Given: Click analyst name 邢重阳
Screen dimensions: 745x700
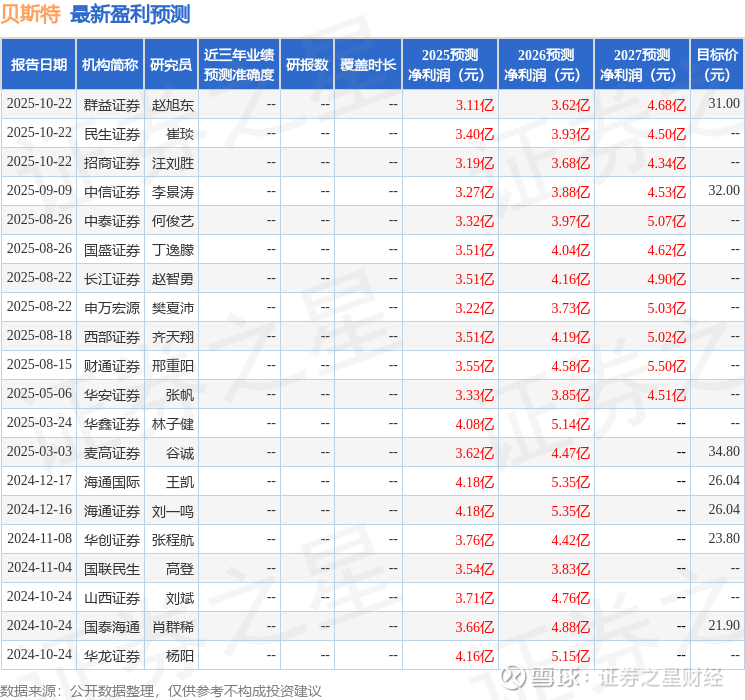Looking at the screenshot, I should click(x=173, y=366).
